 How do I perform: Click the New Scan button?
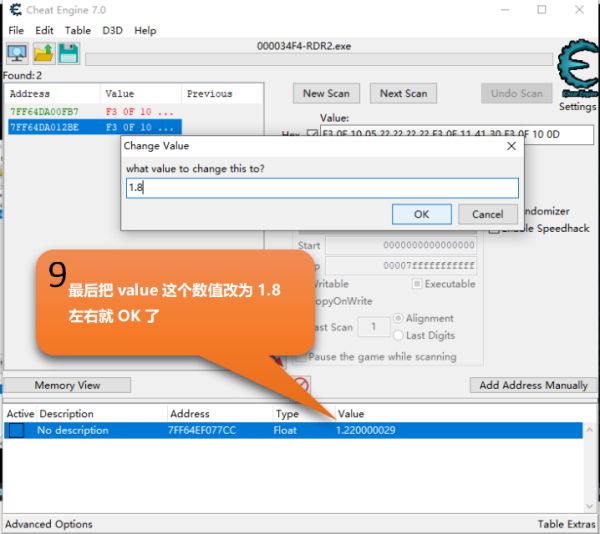click(x=326, y=93)
